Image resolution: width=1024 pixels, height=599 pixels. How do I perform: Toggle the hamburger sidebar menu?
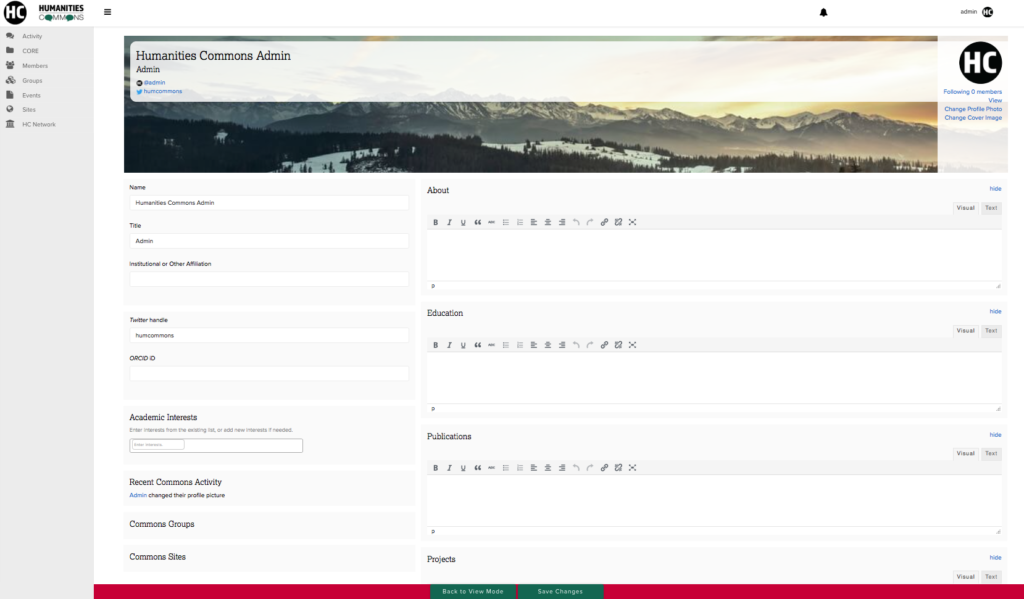[108, 12]
